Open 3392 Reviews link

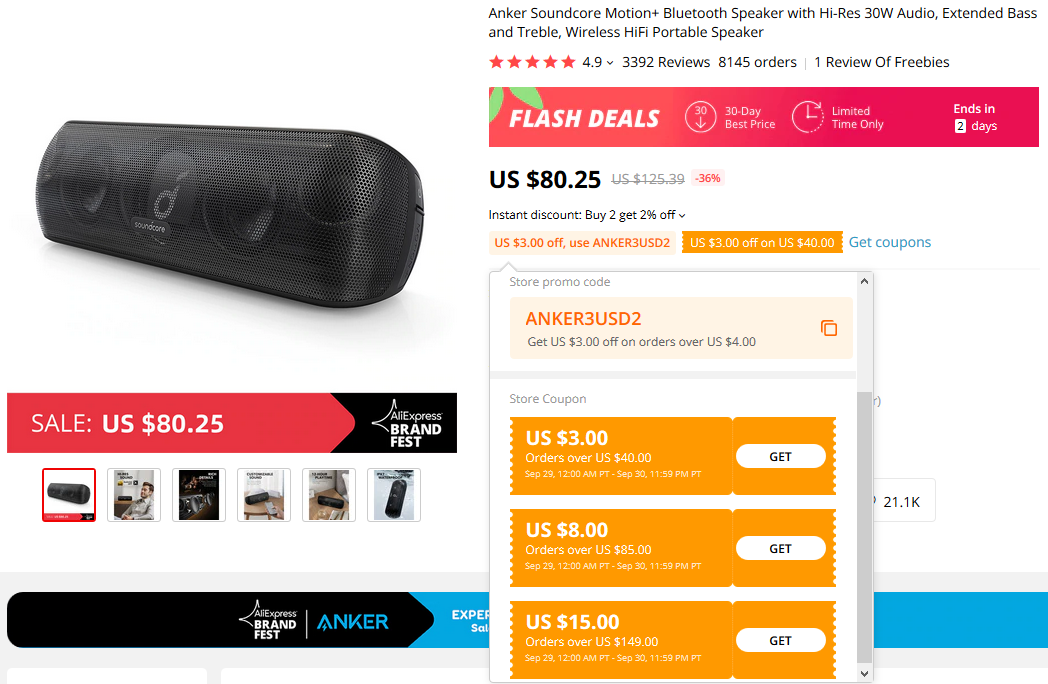[666, 62]
